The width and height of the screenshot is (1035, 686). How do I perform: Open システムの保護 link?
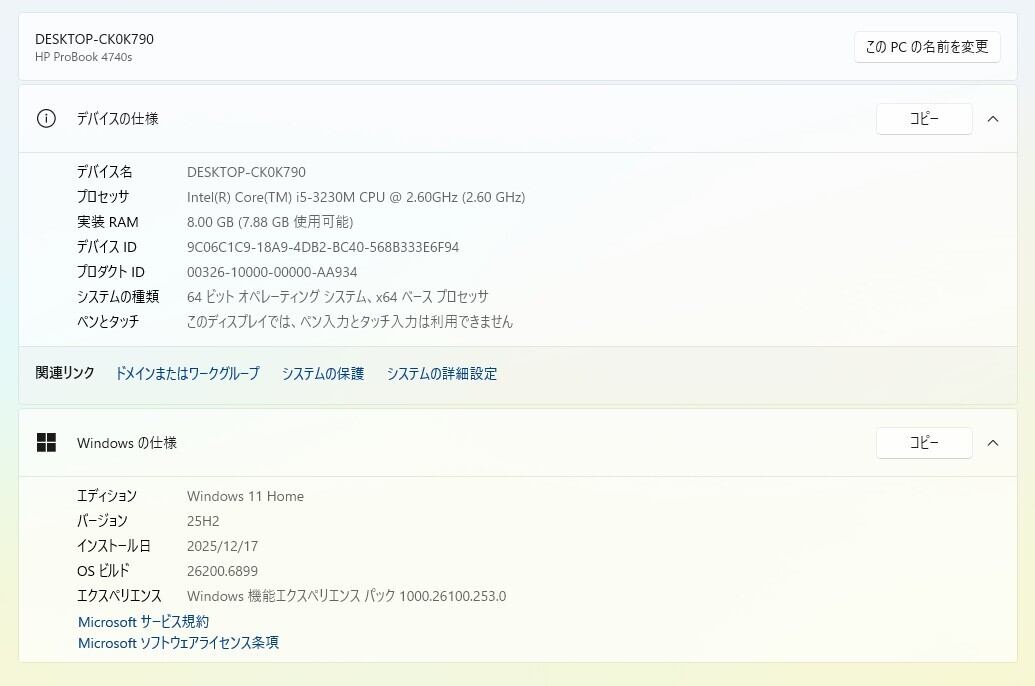(x=323, y=374)
